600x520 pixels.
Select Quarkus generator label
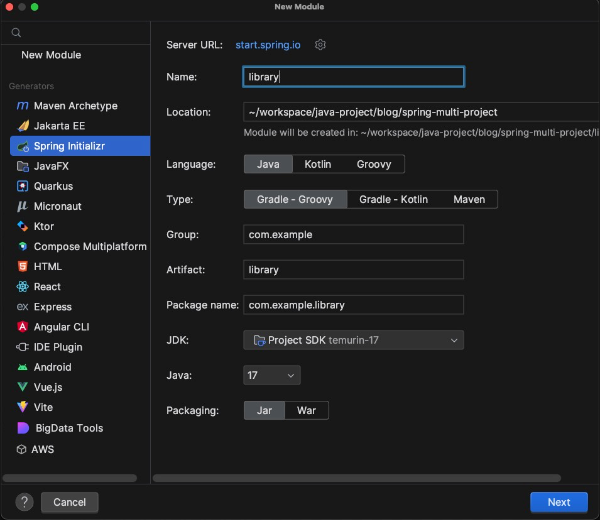pyautogui.click(x=54, y=186)
